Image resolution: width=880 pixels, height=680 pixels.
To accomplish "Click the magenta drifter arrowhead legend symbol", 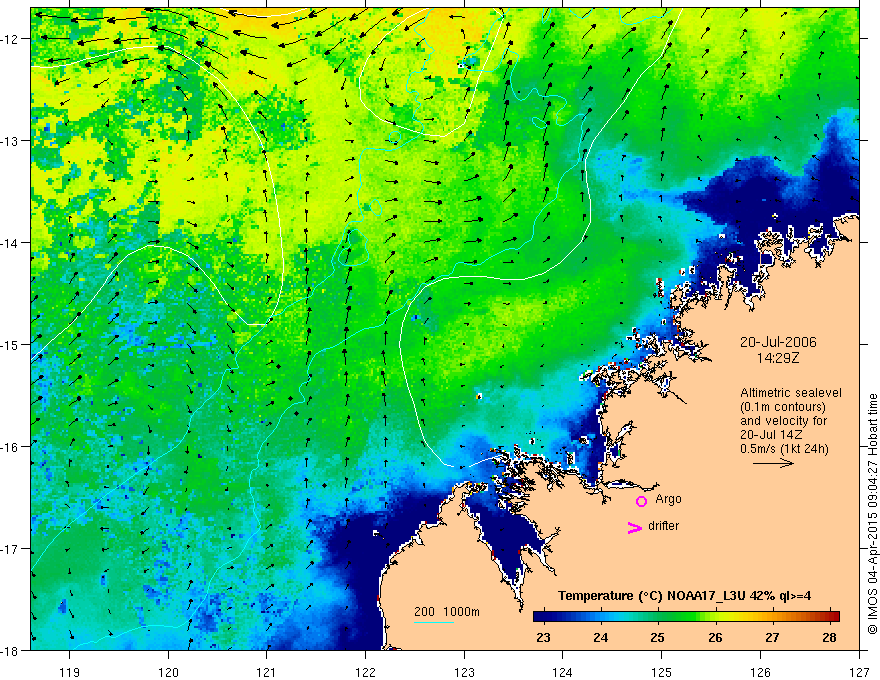I will (634, 528).
